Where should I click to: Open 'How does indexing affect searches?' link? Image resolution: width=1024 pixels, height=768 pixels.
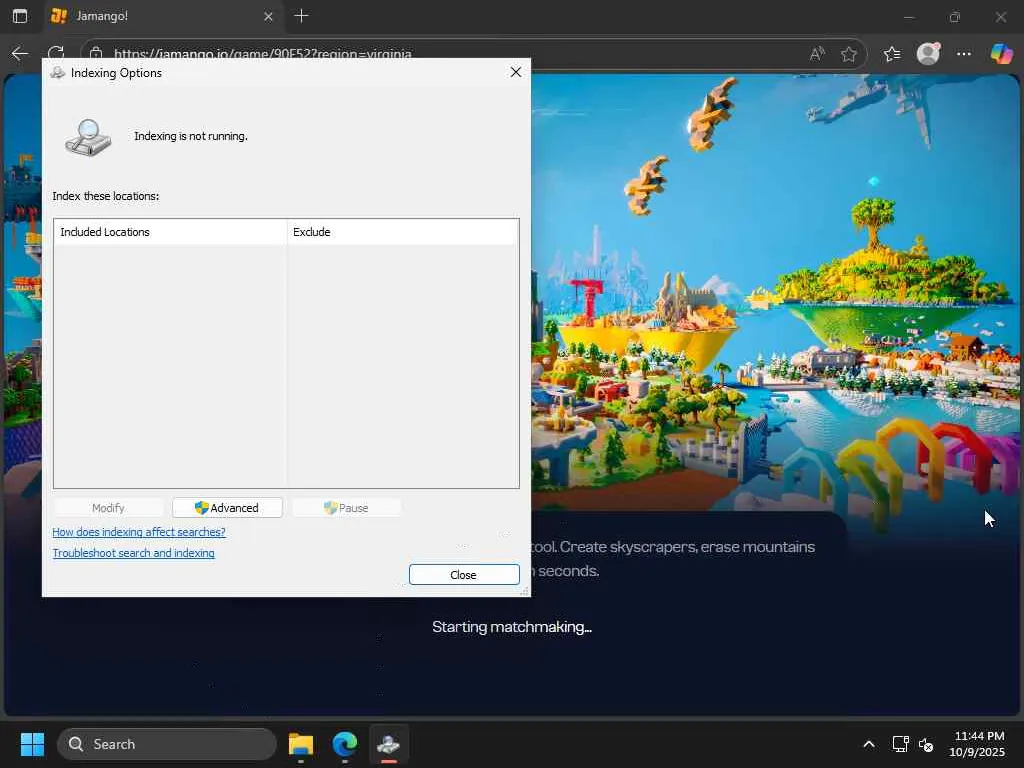click(139, 532)
